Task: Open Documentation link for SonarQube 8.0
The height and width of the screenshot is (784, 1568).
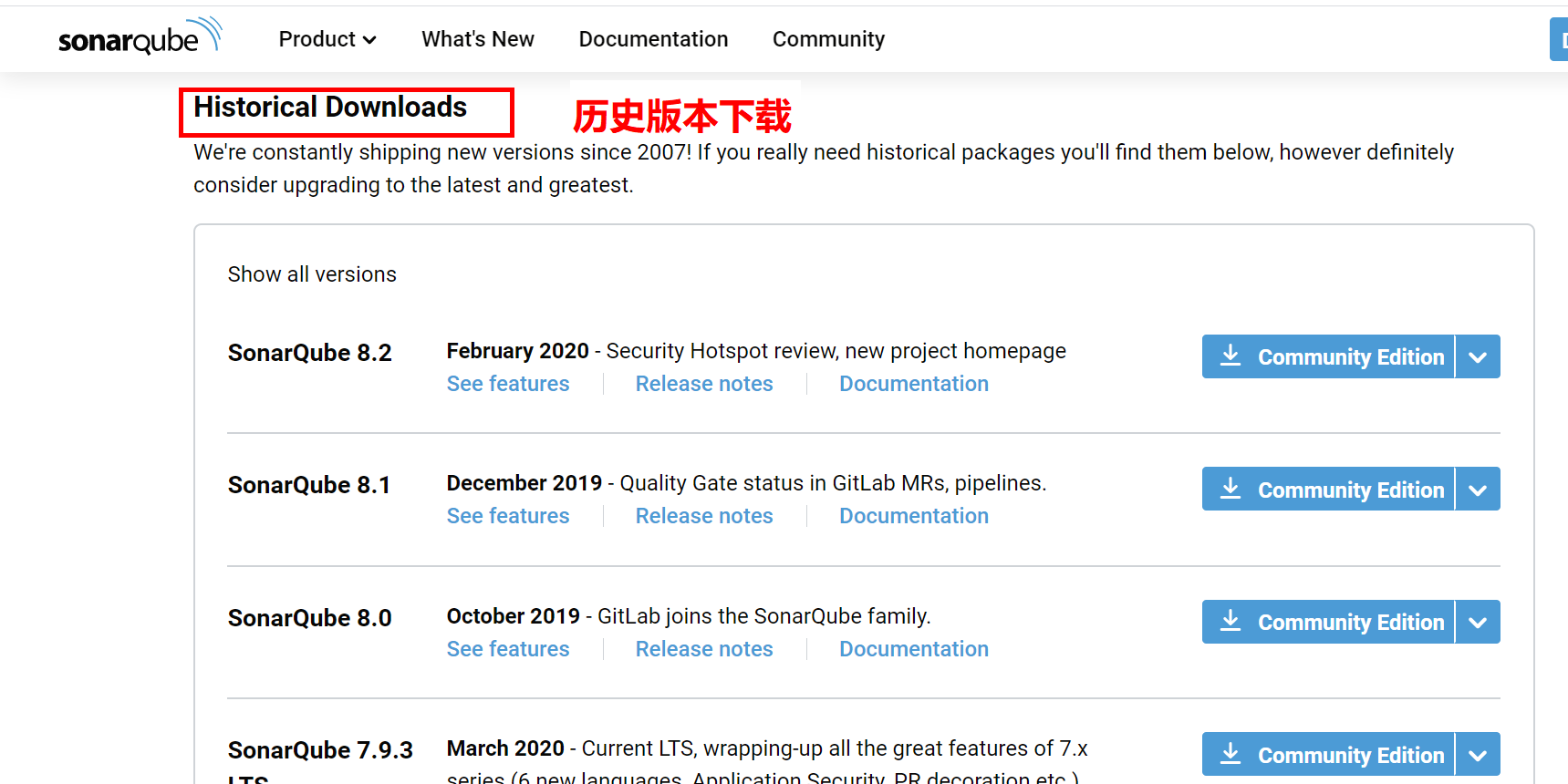Action: (x=914, y=649)
